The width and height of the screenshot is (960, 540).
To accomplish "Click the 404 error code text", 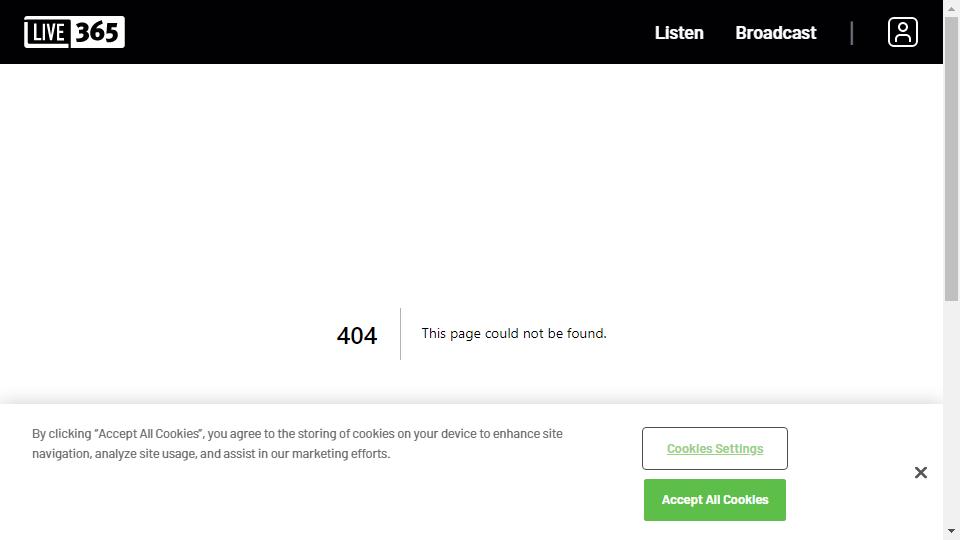I will (357, 336).
